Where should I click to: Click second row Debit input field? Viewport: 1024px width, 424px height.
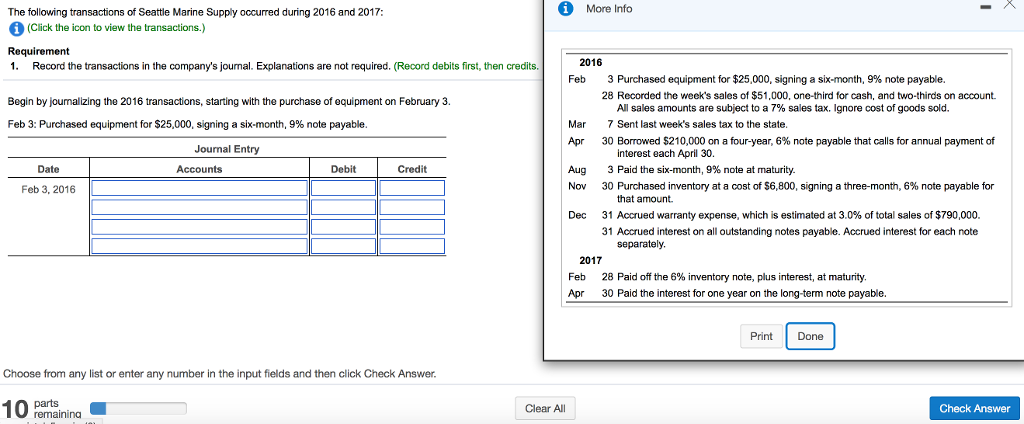coord(344,207)
